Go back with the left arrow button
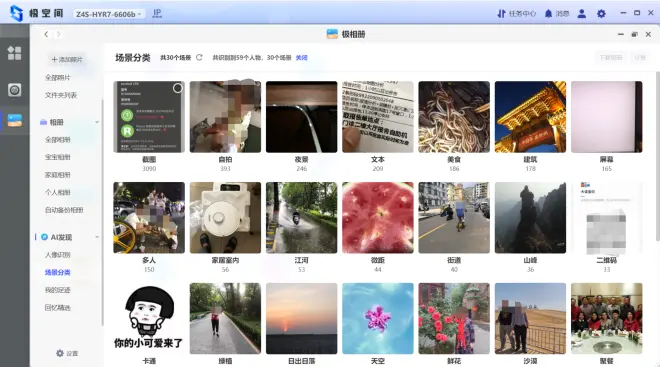Screen dimensions: 660x367 click(46, 34)
